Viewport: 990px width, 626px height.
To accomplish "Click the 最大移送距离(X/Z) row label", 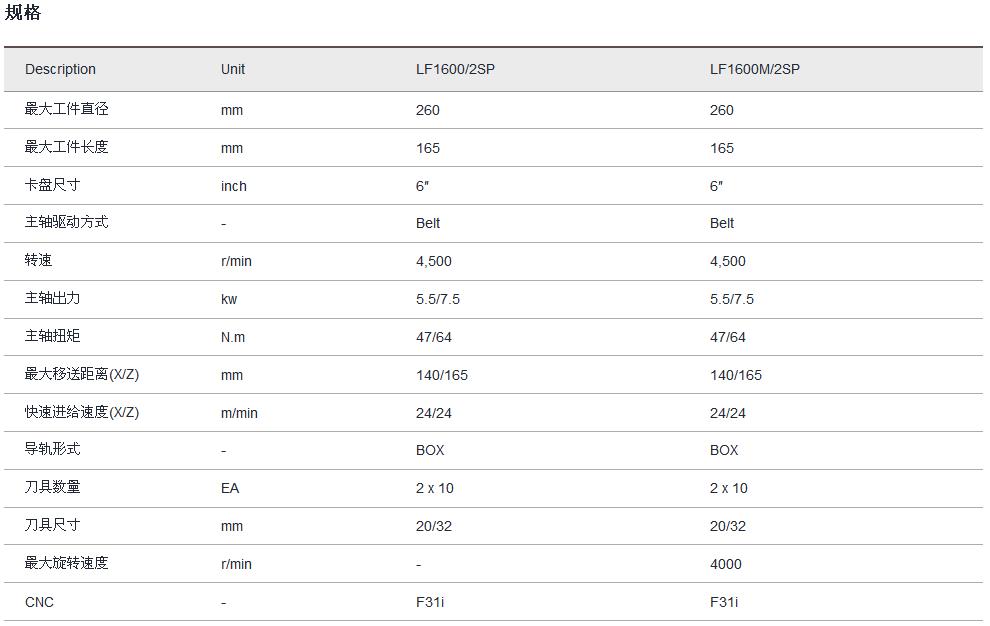I will [82, 374].
